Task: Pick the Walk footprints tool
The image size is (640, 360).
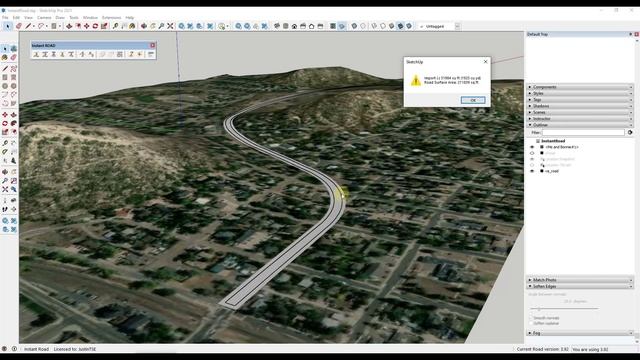Action: pyautogui.click(x=5, y=209)
